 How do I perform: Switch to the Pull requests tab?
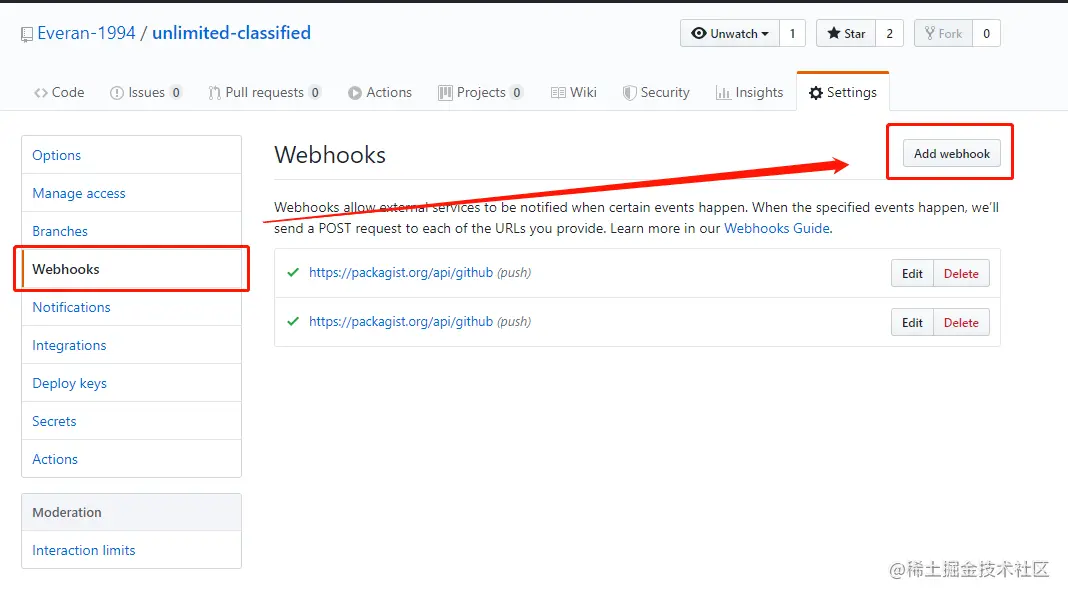click(x=264, y=93)
